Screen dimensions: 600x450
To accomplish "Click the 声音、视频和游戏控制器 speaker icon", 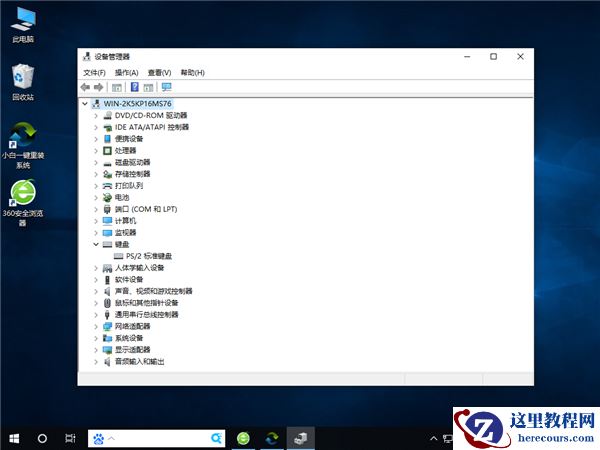I will pos(108,292).
